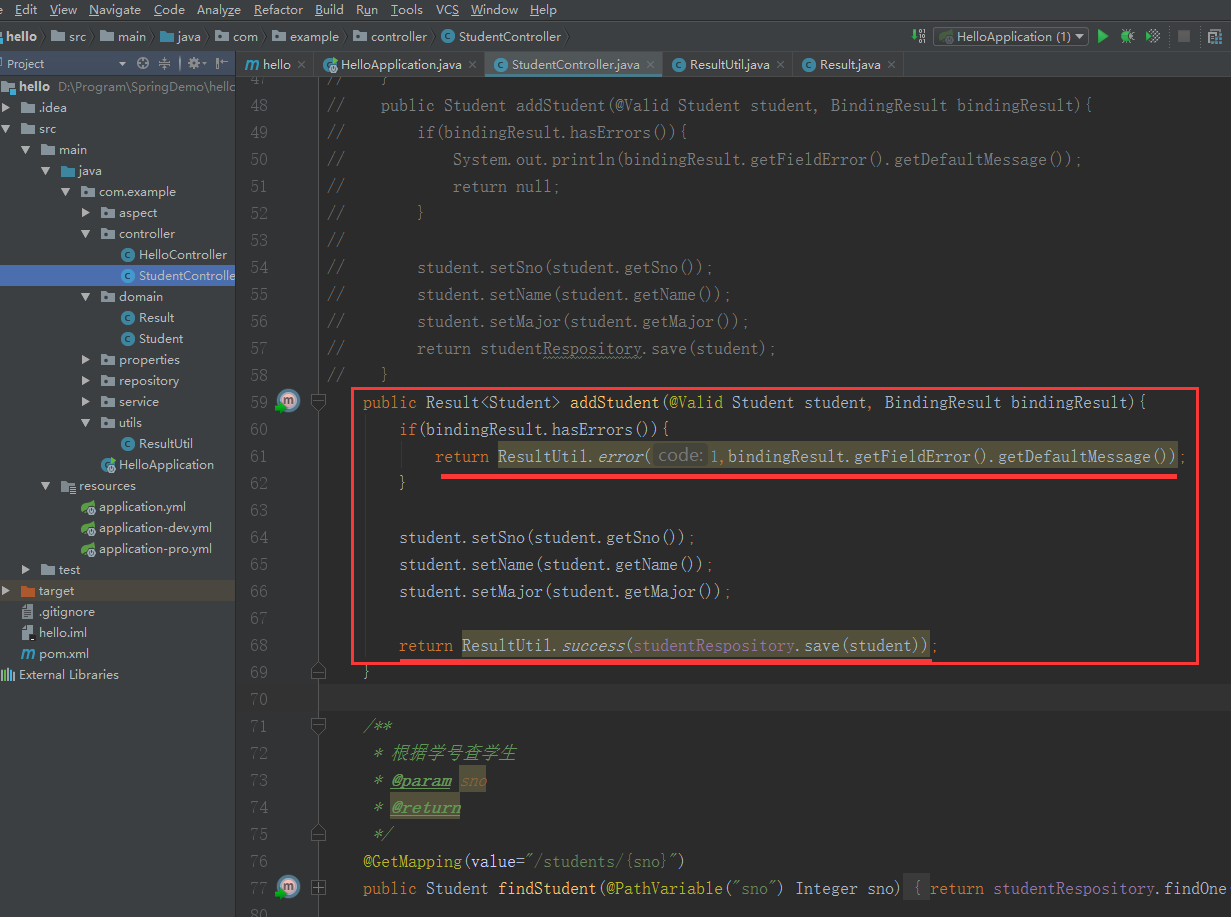Open application-dev.yml in project tree
Screen dimensions: 1231x917
point(155,528)
